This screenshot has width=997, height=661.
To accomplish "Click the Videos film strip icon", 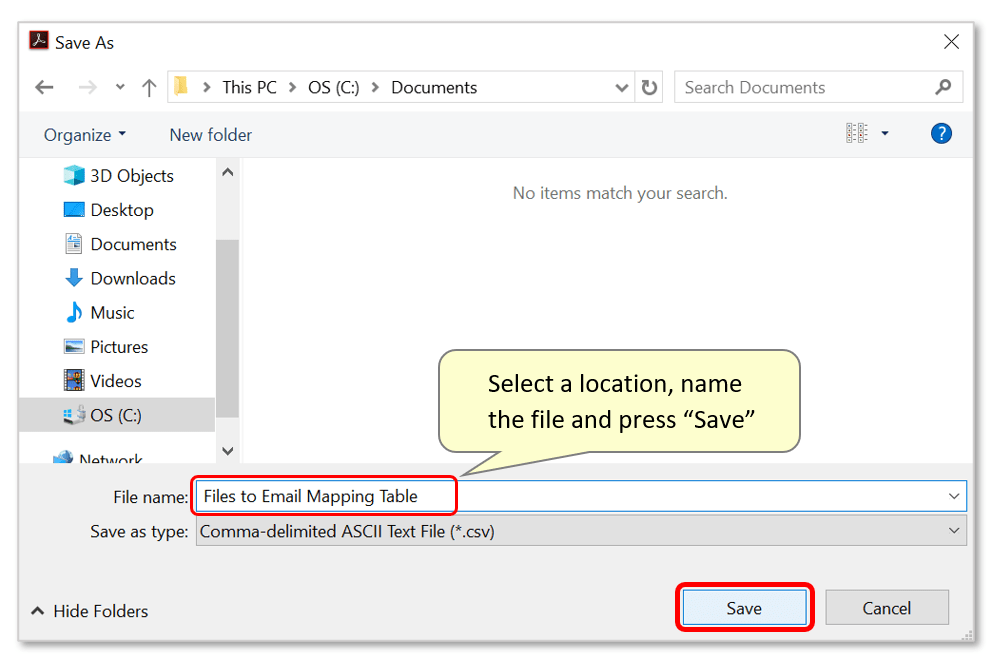I will coord(74,381).
